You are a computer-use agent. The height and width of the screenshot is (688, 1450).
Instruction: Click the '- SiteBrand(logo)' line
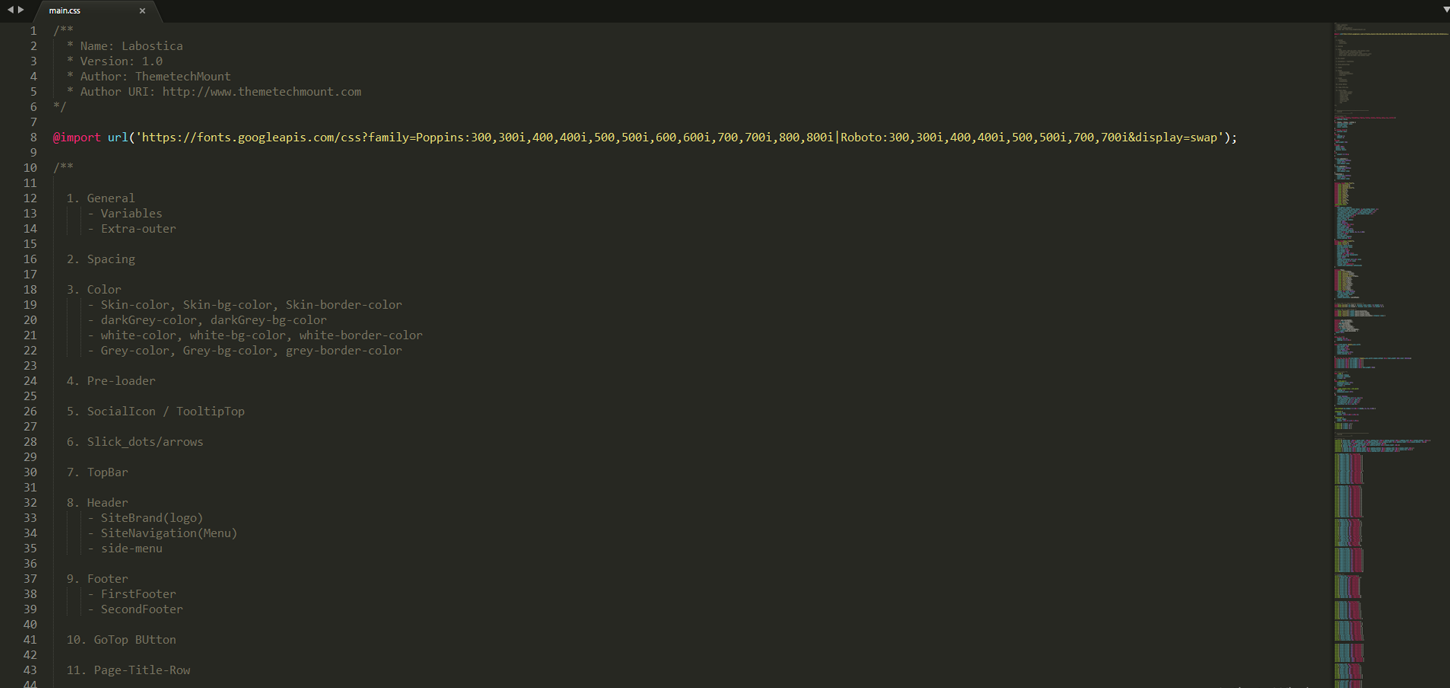click(145, 518)
